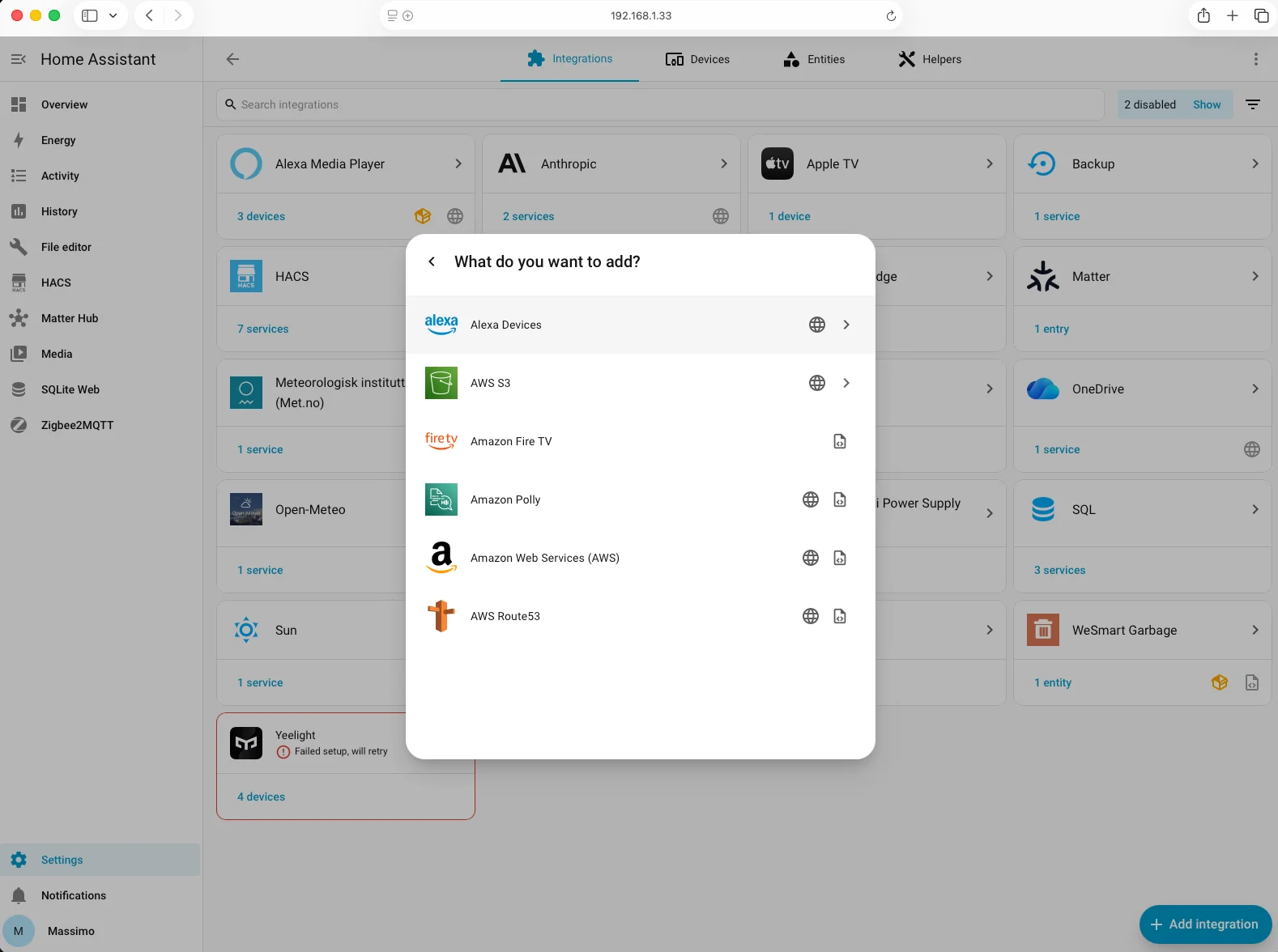The width and height of the screenshot is (1278, 952).
Task: Open Settings in the sidebar
Action: tap(100, 860)
